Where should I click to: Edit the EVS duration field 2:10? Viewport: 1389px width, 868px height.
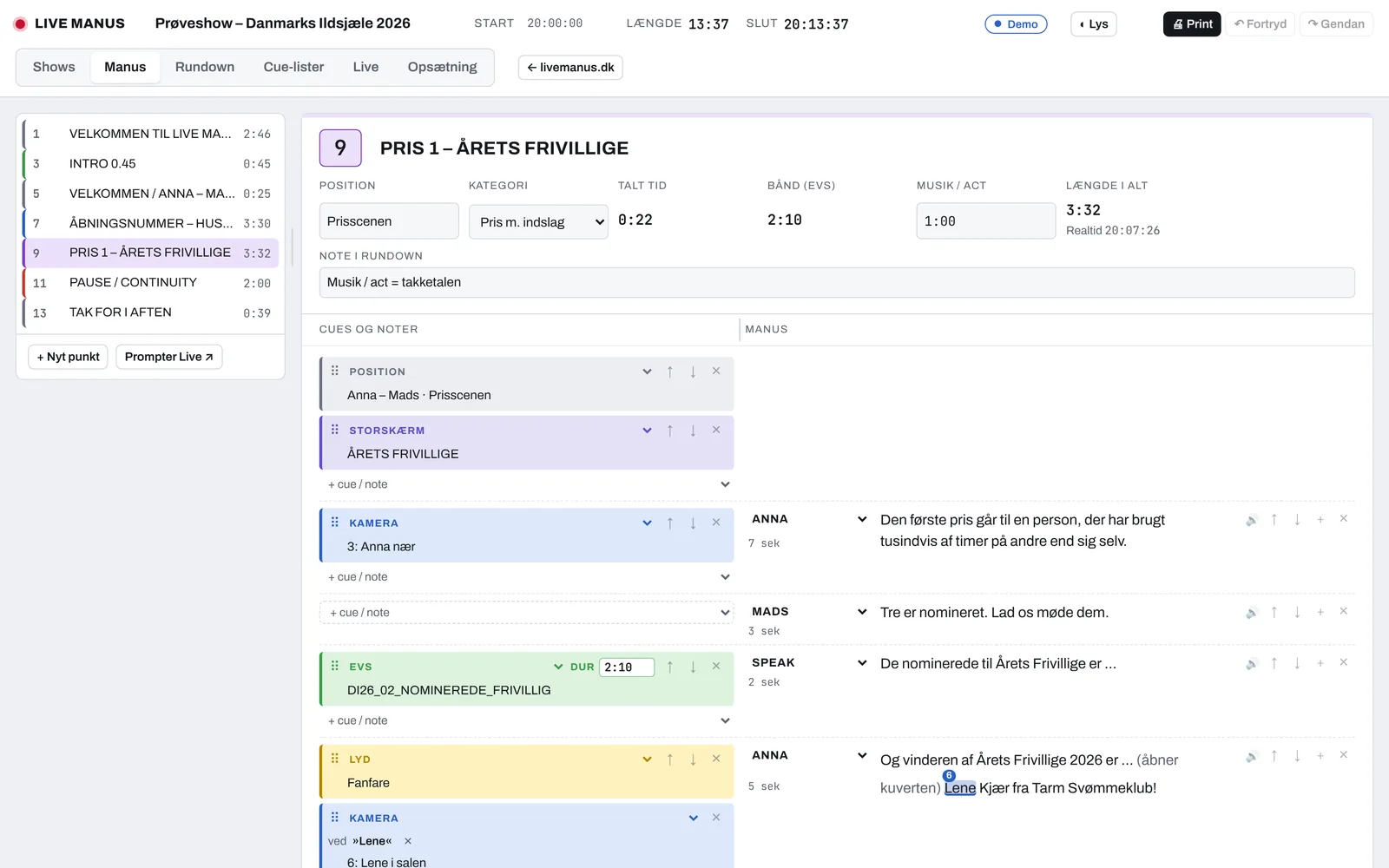626,667
